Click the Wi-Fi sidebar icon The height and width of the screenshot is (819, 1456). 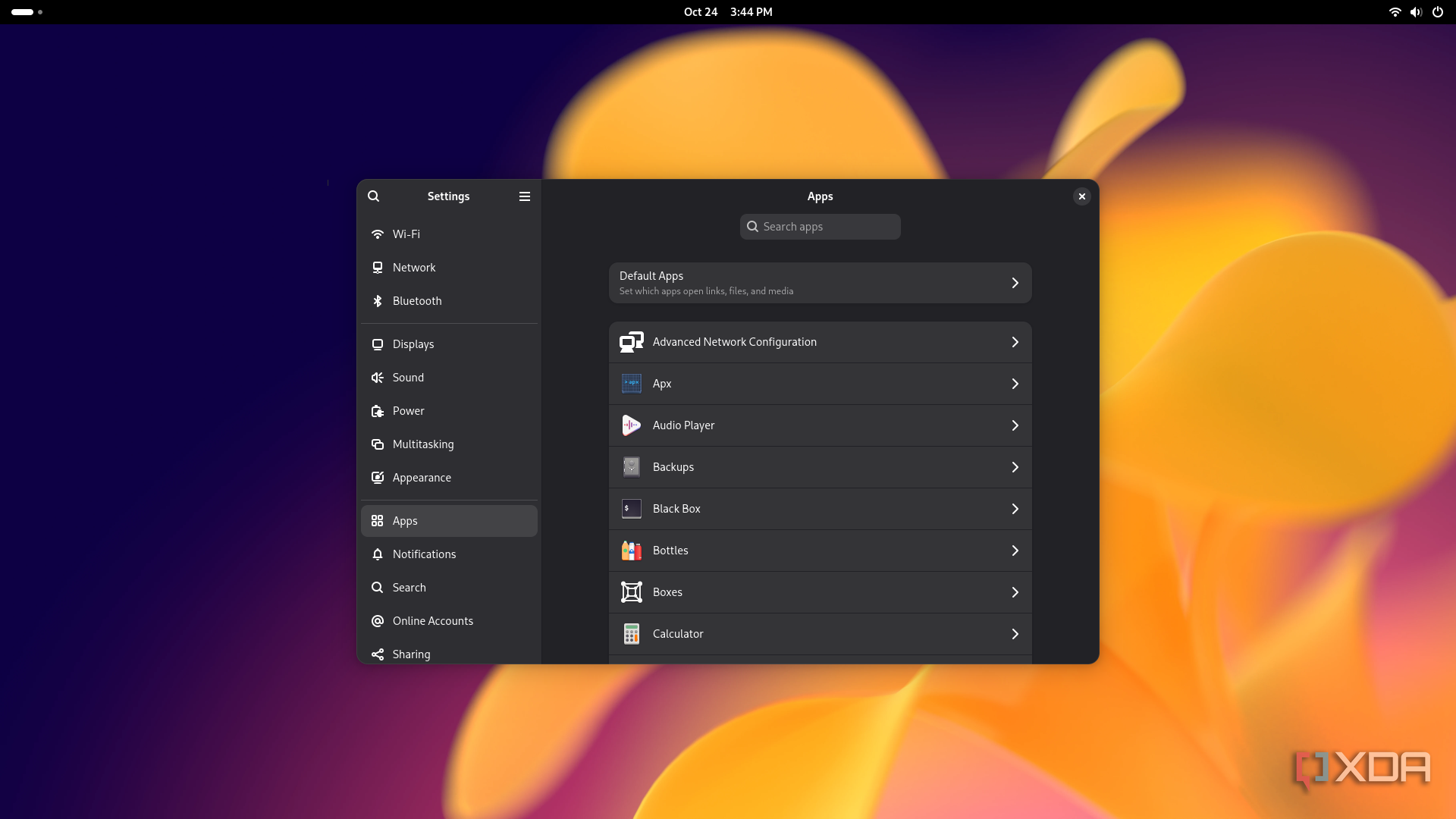[378, 234]
